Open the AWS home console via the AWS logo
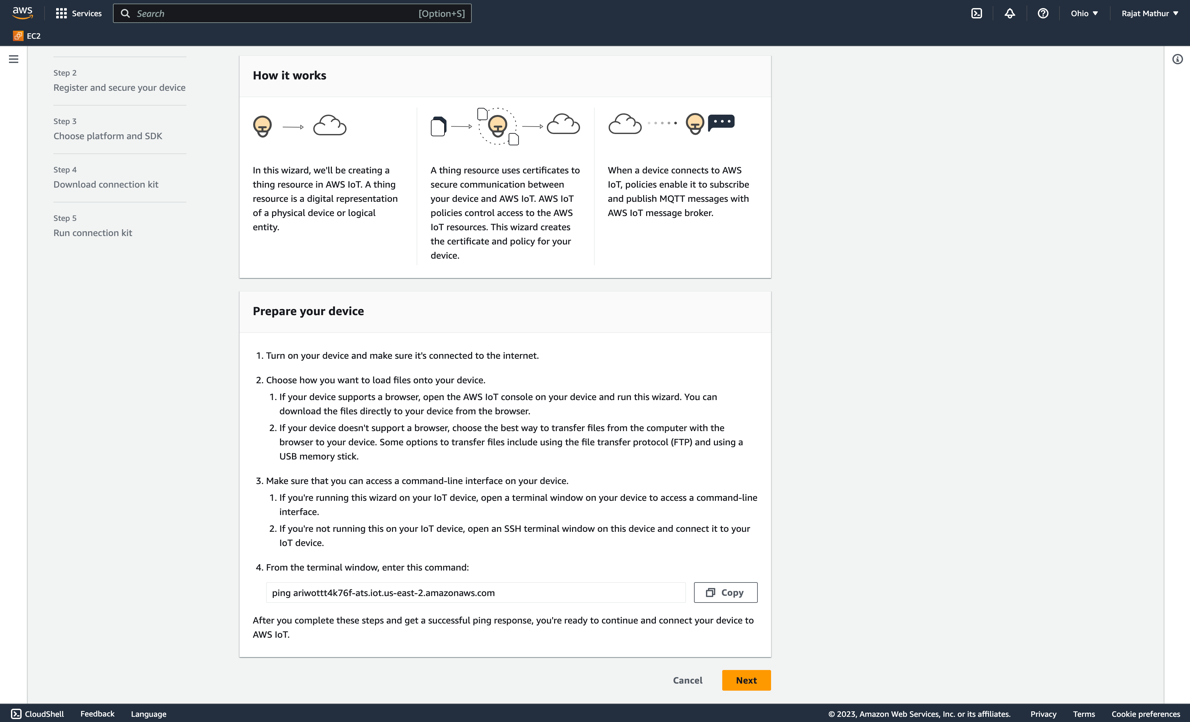This screenshot has width=1190, height=722. click(x=21, y=13)
